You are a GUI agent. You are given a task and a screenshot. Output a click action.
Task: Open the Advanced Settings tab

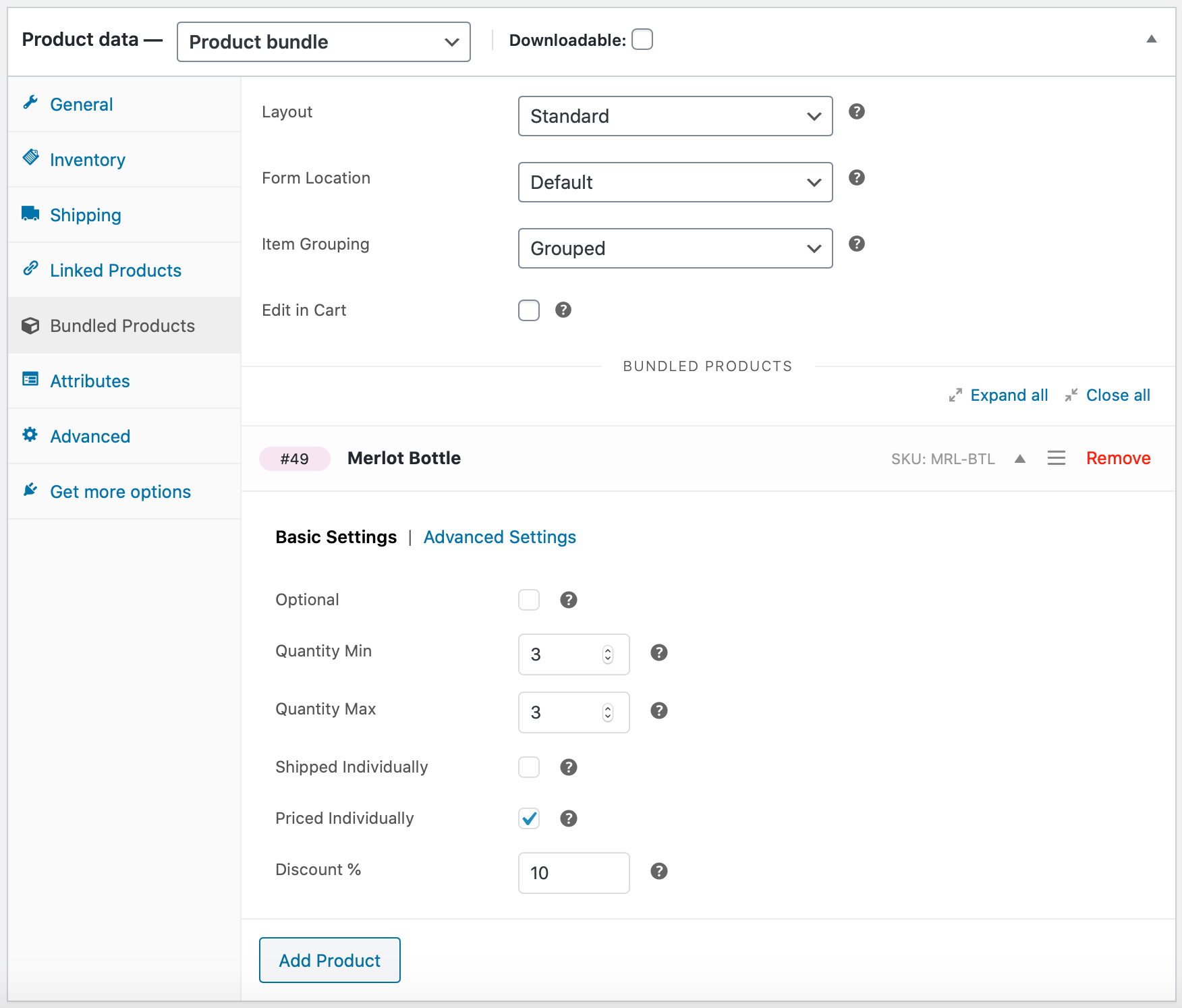coord(499,537)
